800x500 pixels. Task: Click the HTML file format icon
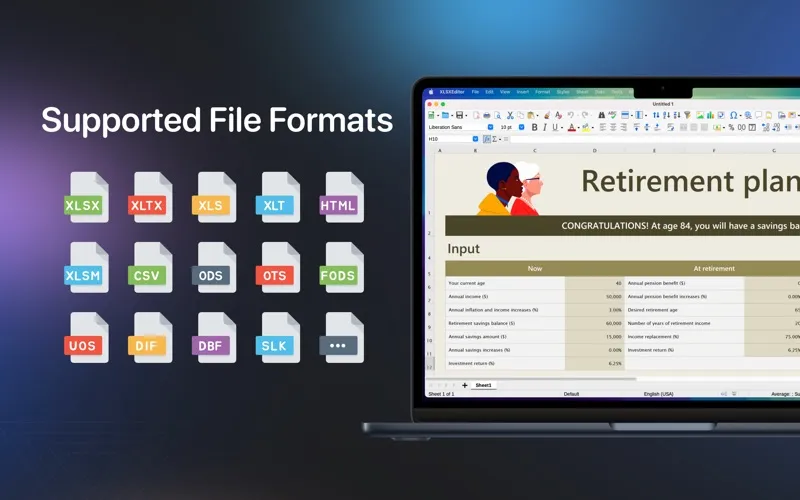(341, 197)
